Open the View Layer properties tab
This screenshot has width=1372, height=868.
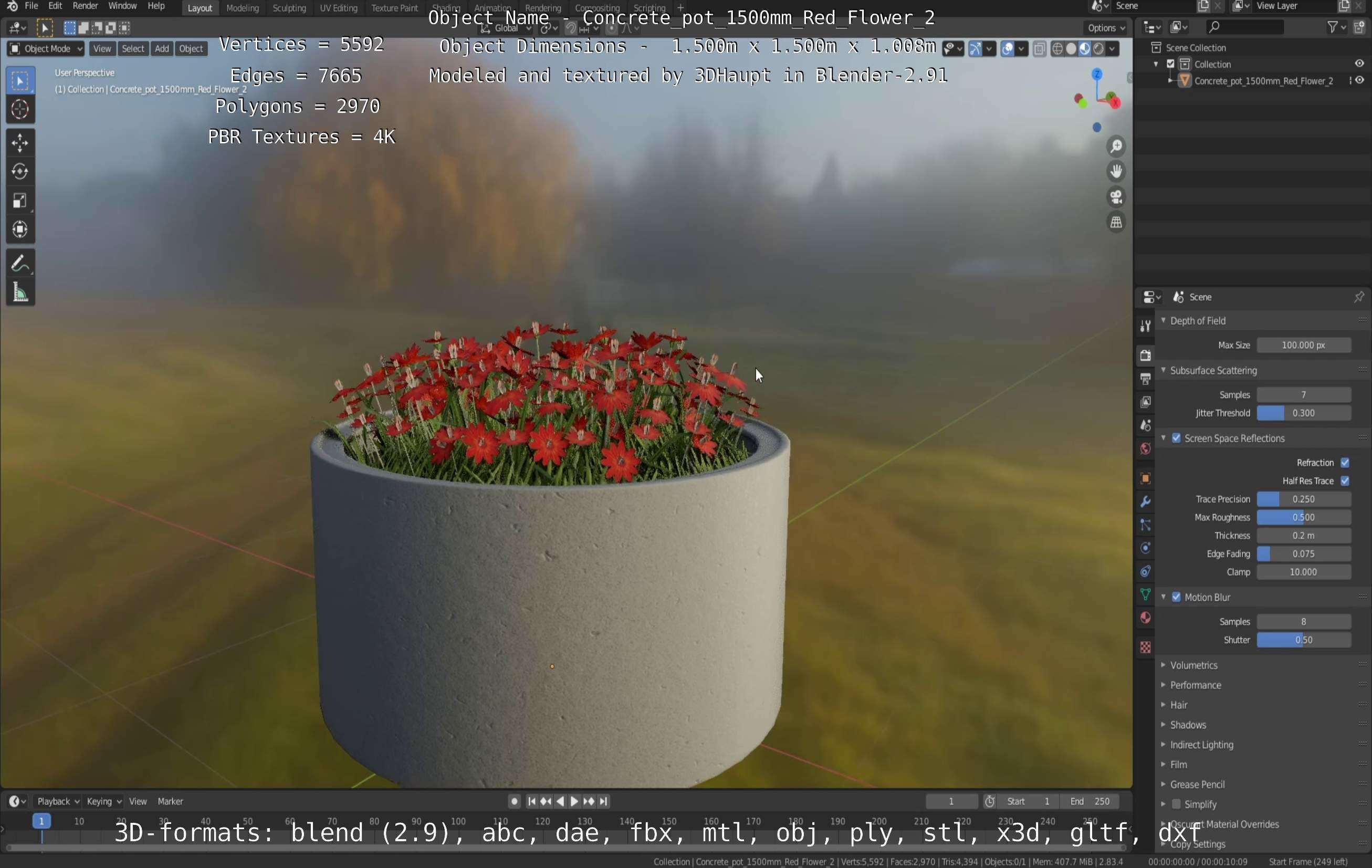coord(1145,402)
